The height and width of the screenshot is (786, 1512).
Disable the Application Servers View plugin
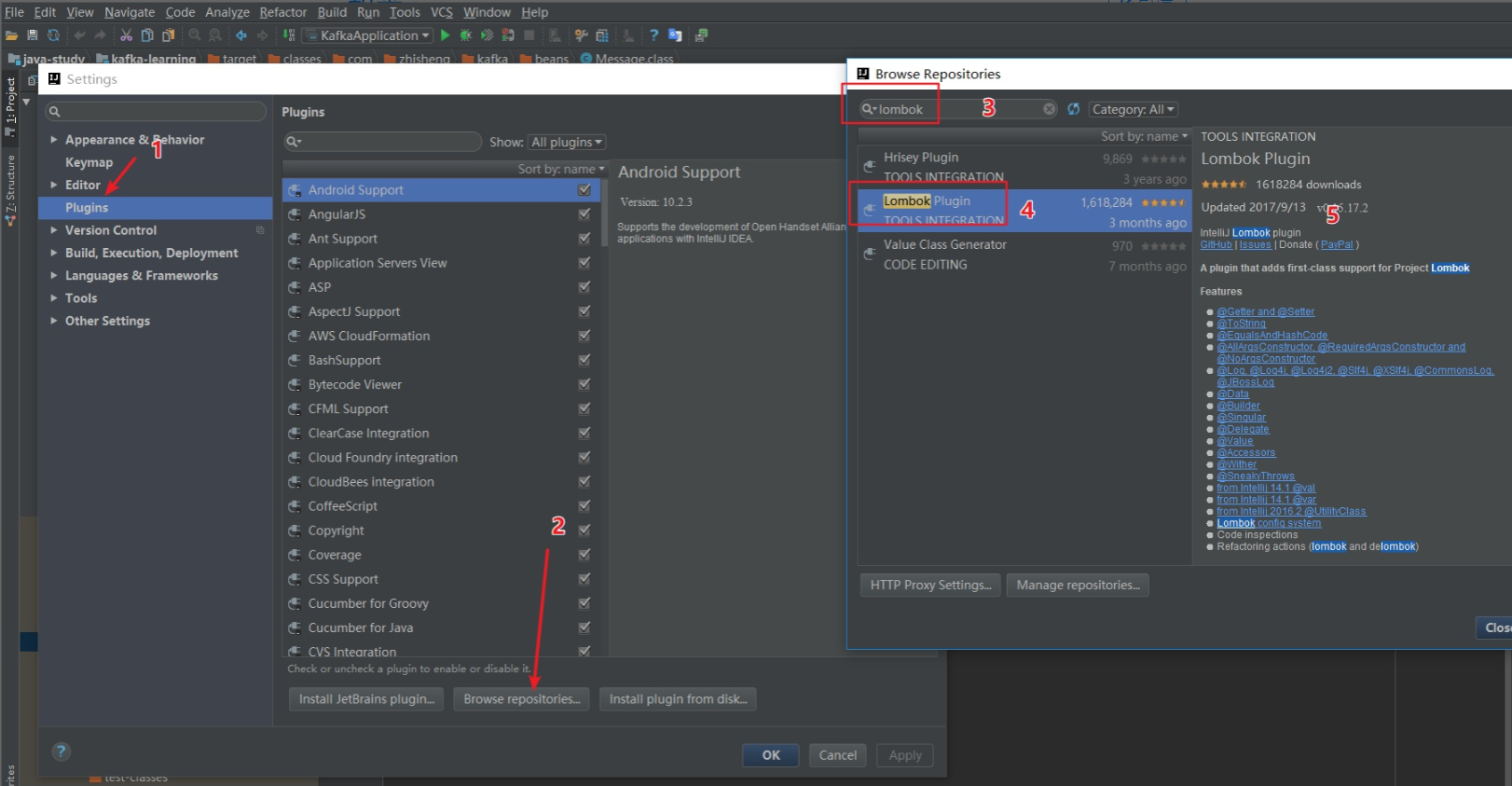click(x=584, y=263)
